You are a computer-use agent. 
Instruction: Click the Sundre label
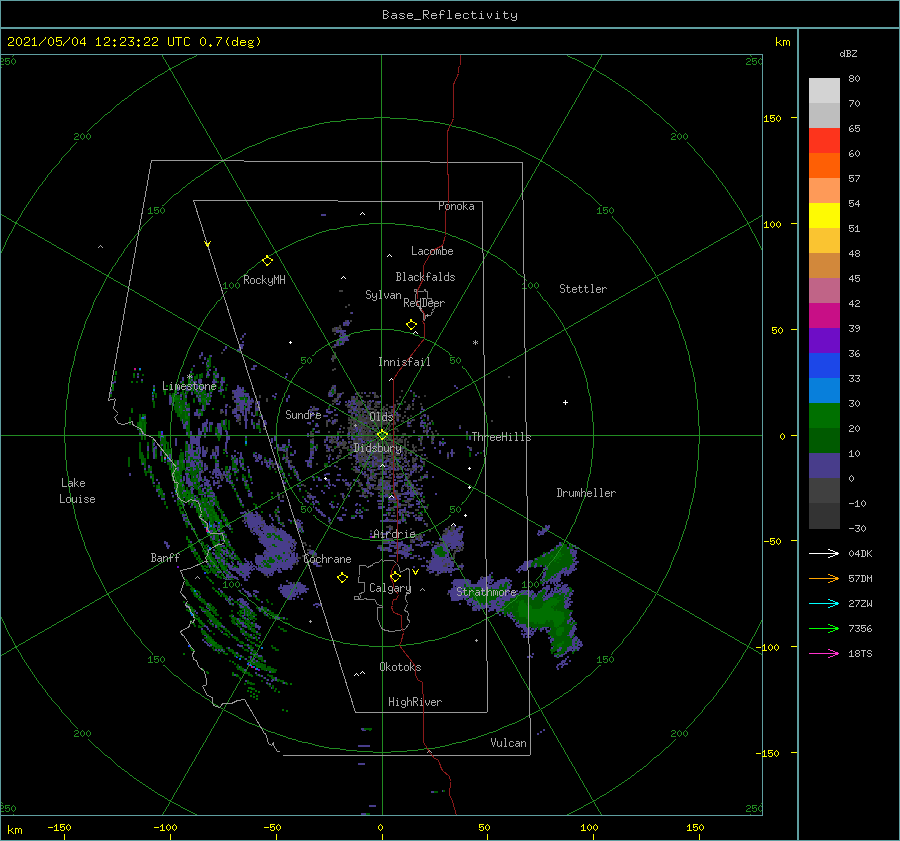coord(303,414)
